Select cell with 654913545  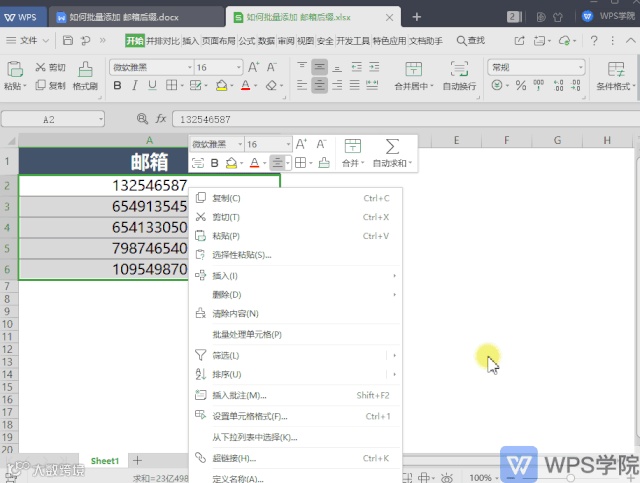[x=150, y=207]
